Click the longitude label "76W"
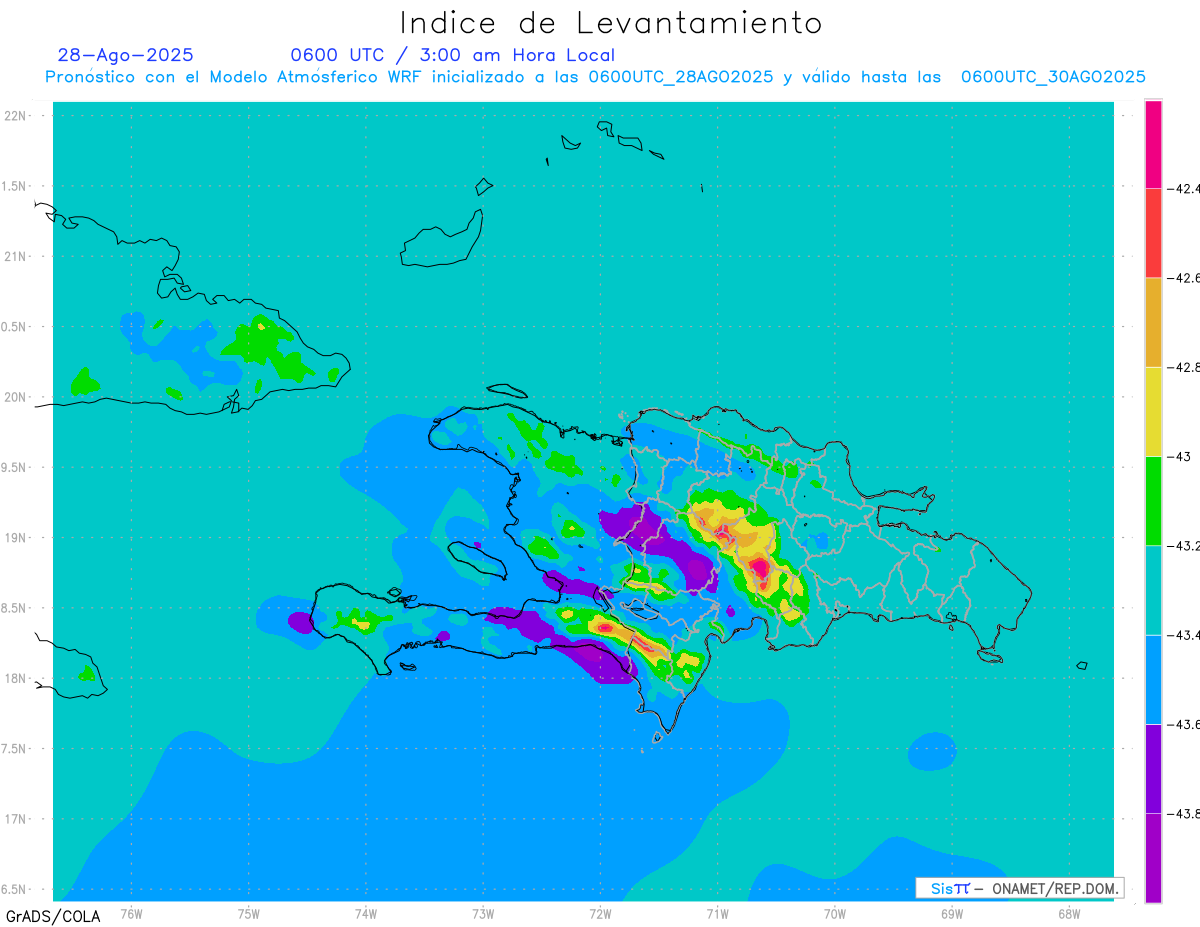The height and width of the screenshot is (927, 1200). pos(131,913)
